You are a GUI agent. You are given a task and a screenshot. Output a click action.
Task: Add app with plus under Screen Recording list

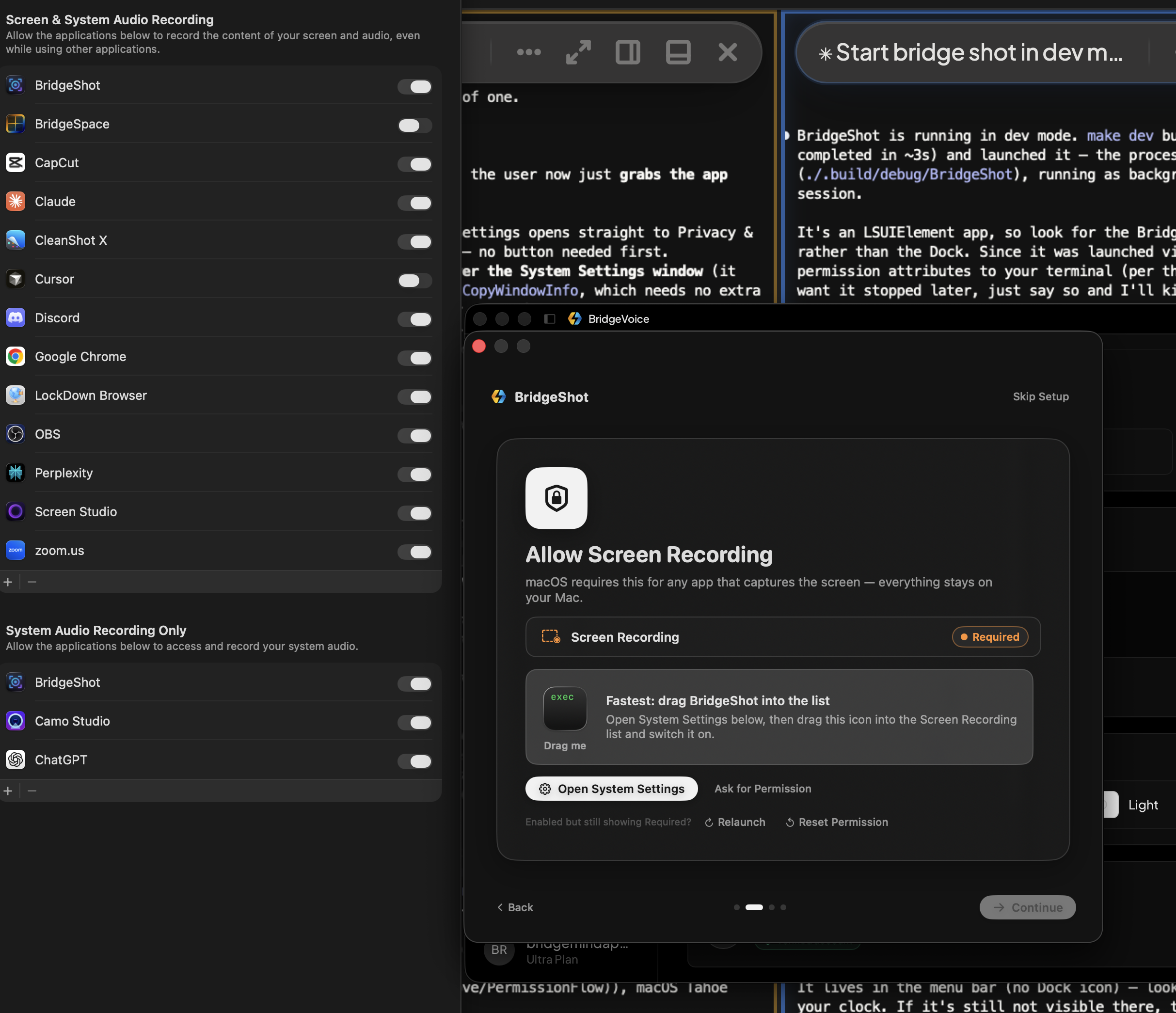8,582
